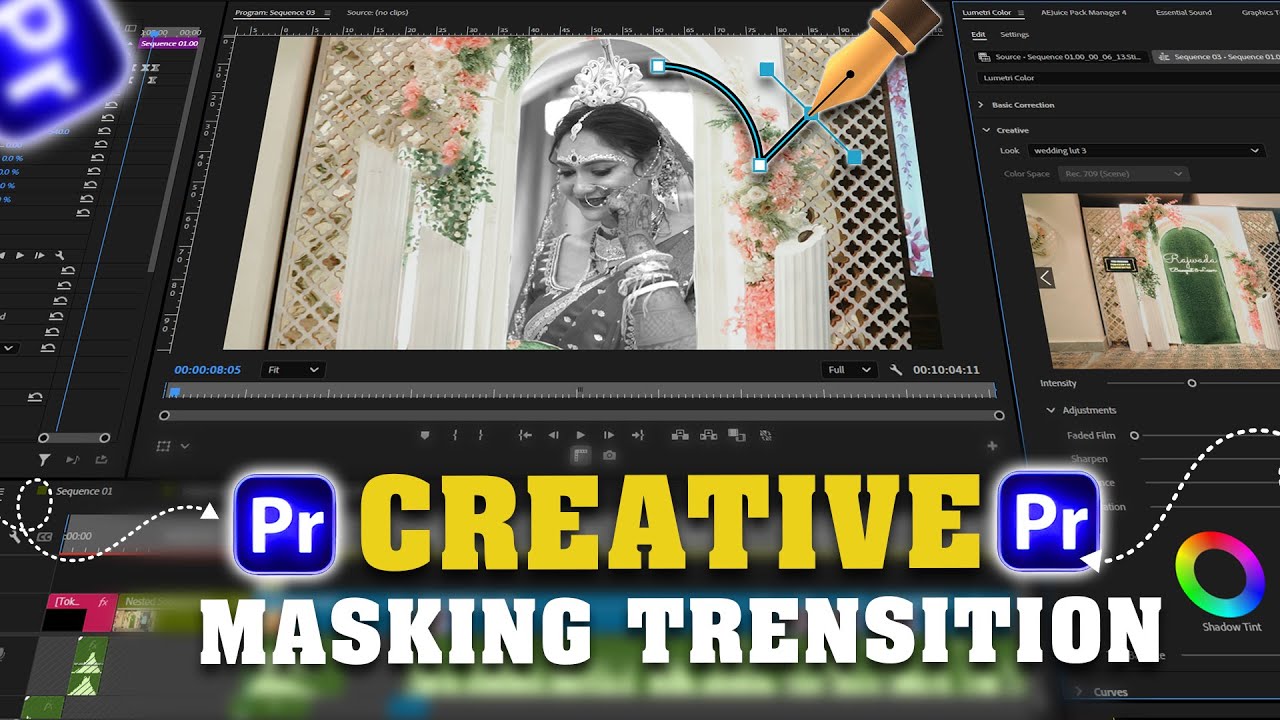Click the Mark In bracket icon

coord(455,435)
